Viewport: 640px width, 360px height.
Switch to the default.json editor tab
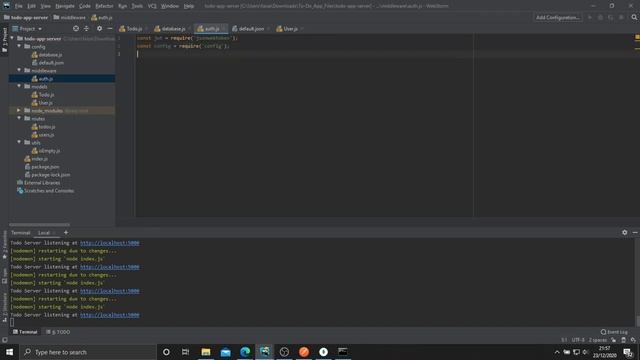pos(250,29)
